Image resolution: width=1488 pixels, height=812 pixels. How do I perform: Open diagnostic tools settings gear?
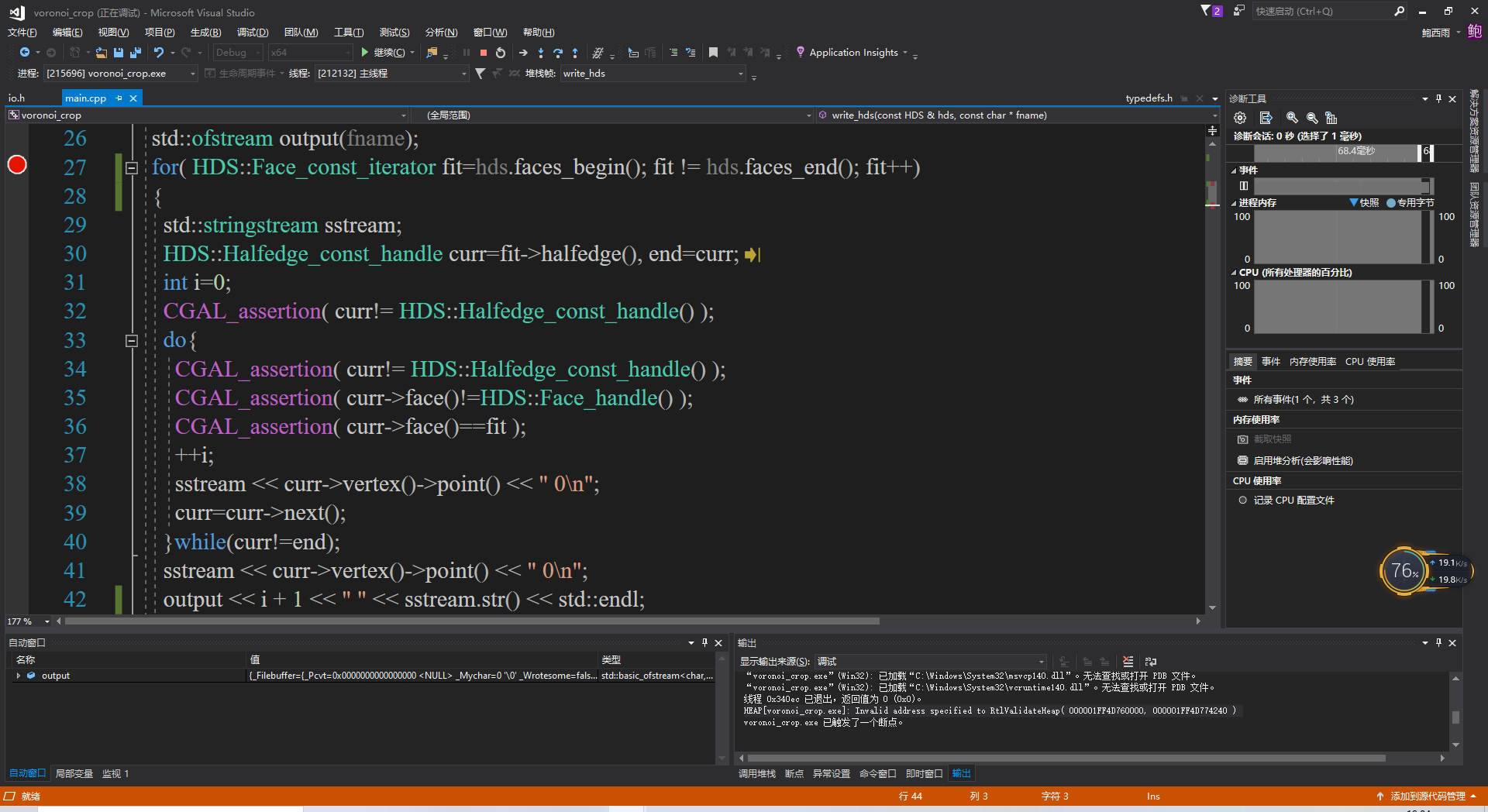click(1240, 118)
